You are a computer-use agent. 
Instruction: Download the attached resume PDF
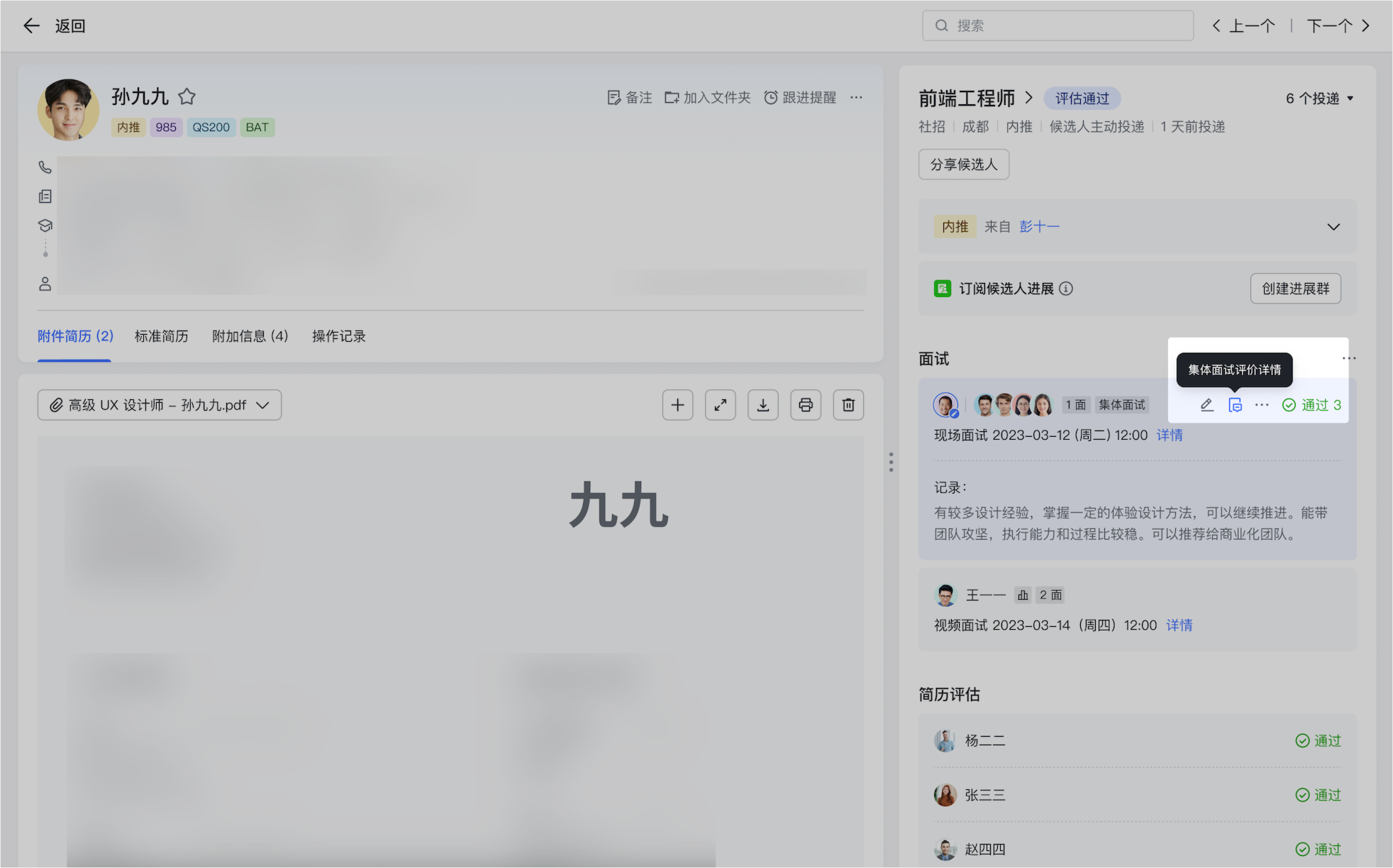coord(763,405)
